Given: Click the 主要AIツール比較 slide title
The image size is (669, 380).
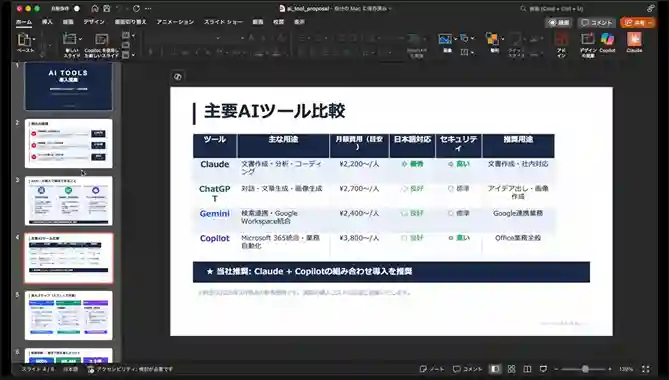Looking at the screenshot, I should tap(274, 111).
